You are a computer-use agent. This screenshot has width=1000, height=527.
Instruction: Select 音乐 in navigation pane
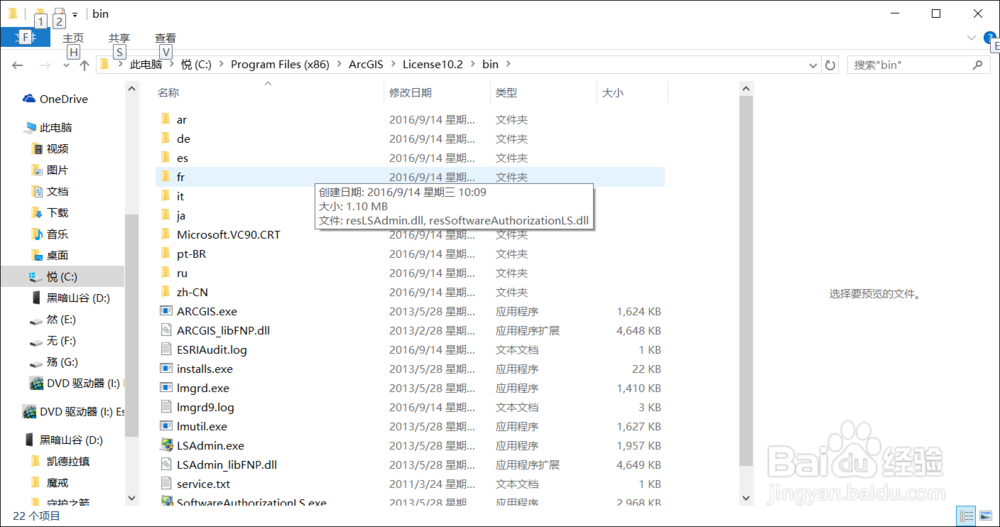[x=57, y=234]
